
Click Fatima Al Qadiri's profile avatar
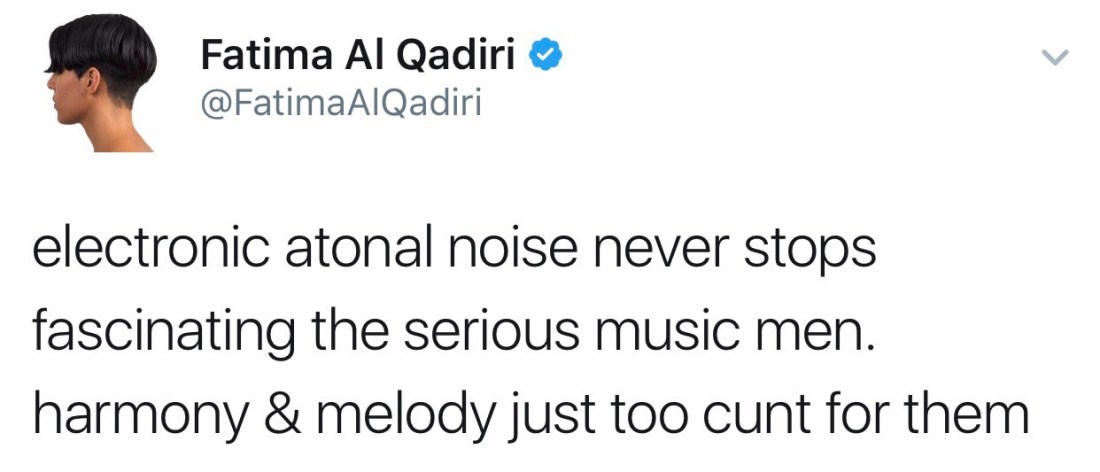(x=102, y=86)
